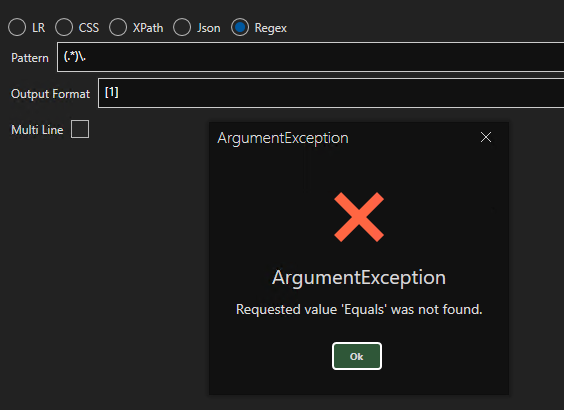Click the [1] value in Output Format
The height and width of the screenshot is (410, 564).
tap(112, 92)
